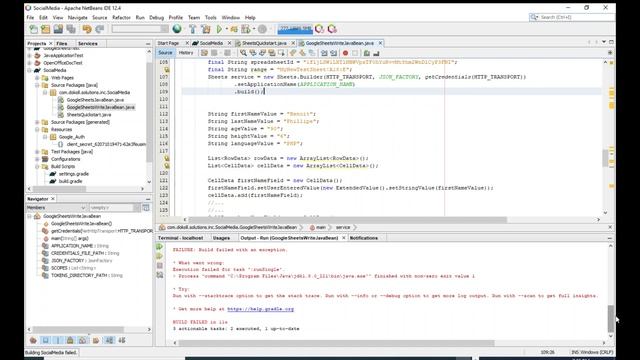Click the Undo toolbar icon
Image resolution: width=640 pixels, height=360 pixels.
[x=87, y=29]
